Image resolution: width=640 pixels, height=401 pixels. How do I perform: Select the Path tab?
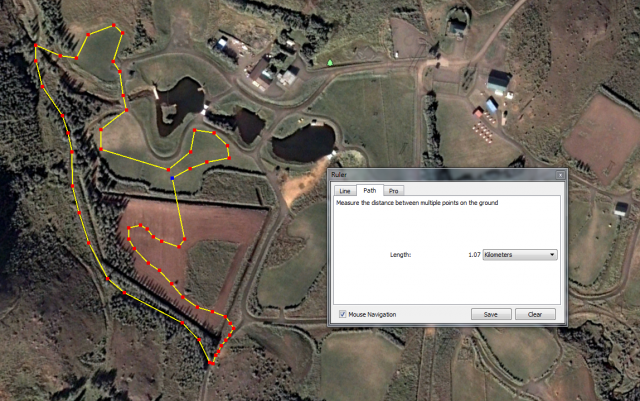pyautogui.click(x=370, y=190)
